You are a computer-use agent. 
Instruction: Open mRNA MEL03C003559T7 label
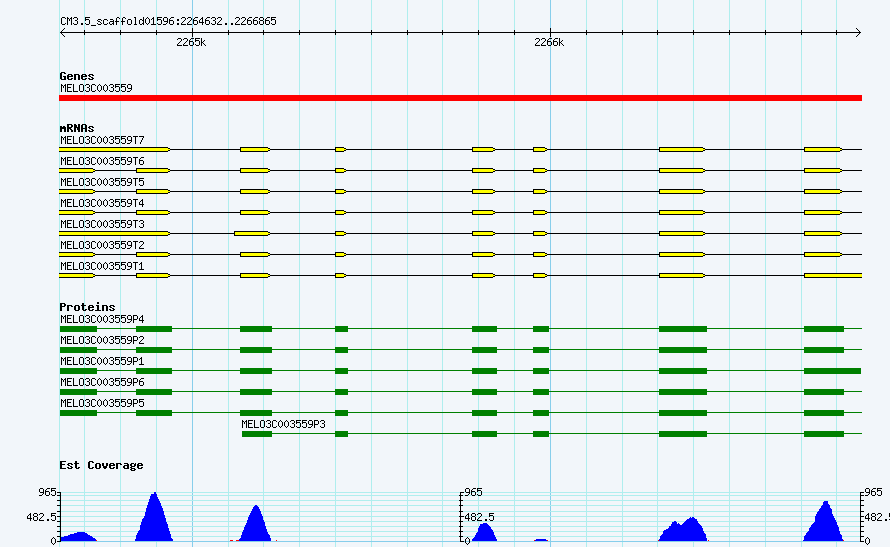[x=102, y=140]
